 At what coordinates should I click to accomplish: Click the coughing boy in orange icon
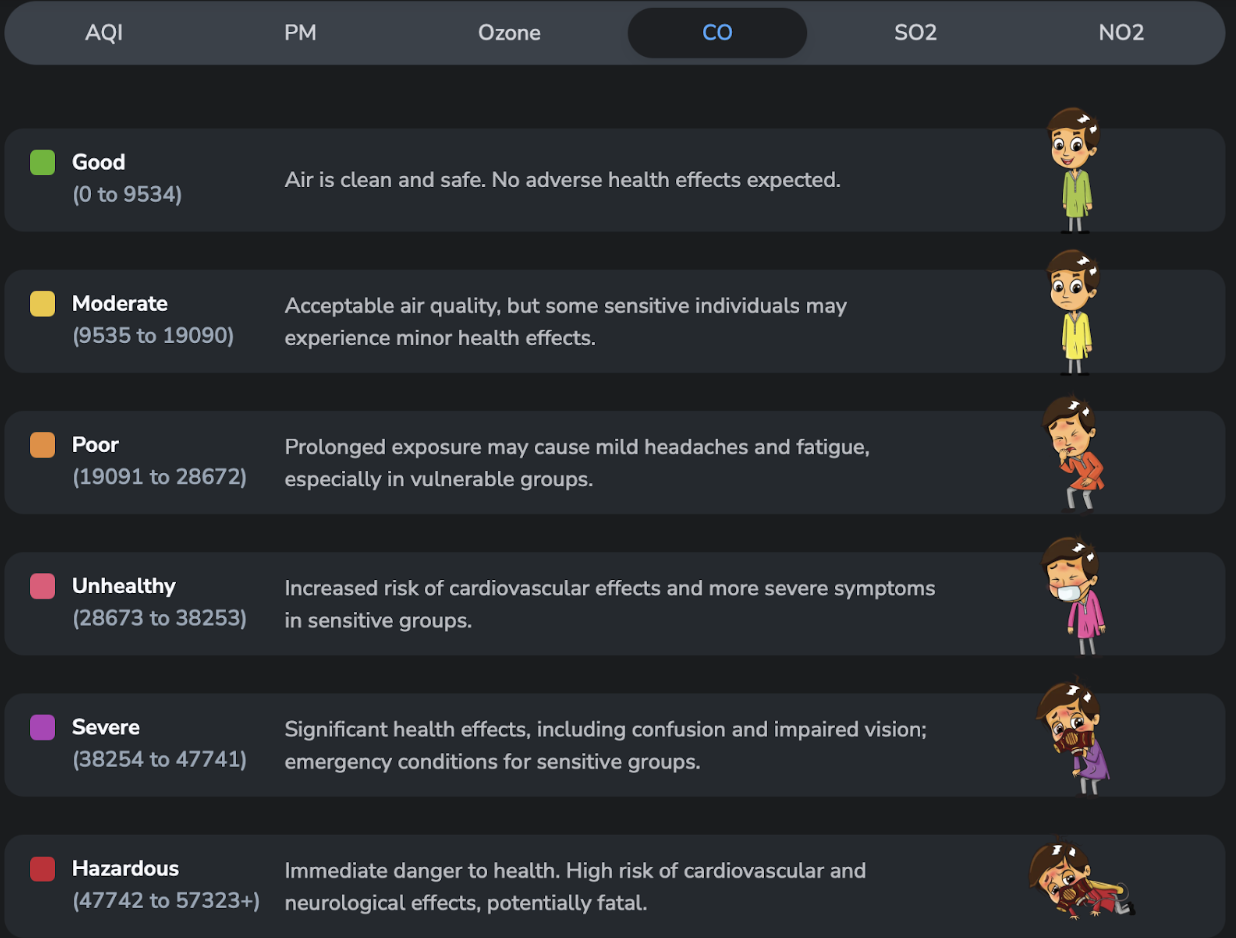(1073, 453)
